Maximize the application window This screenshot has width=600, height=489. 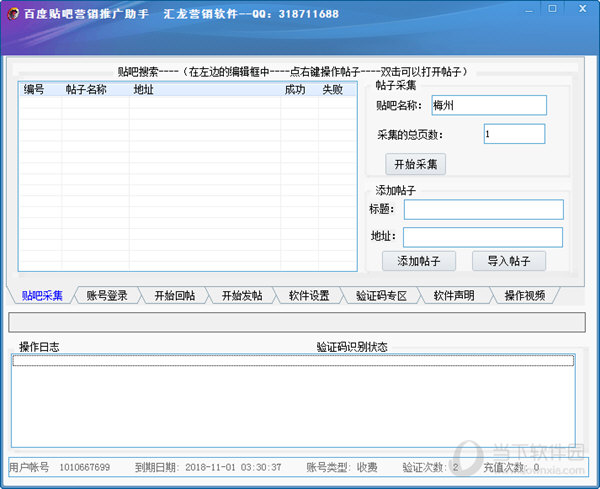click(x=552, y=10)
